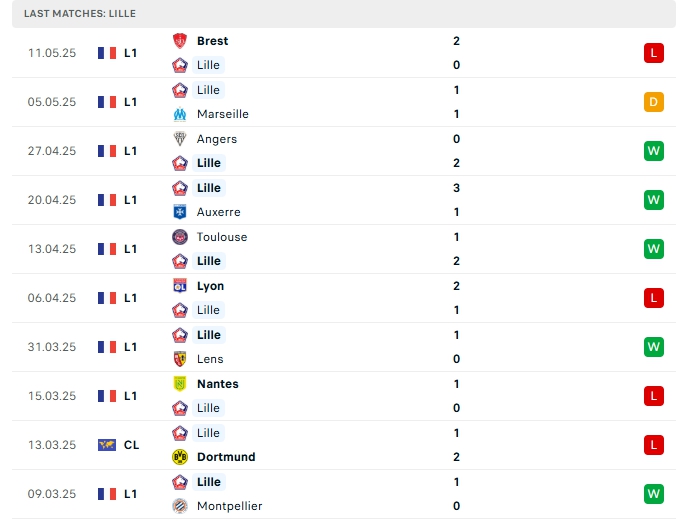
Task: Click the Dortmund BVB logo
Action: click(180, 457)
